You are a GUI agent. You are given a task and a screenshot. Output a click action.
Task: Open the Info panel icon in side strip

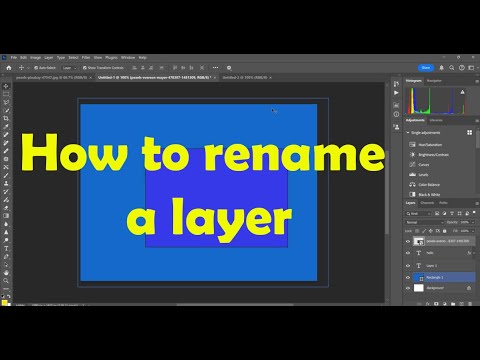(x=396, y=114)
